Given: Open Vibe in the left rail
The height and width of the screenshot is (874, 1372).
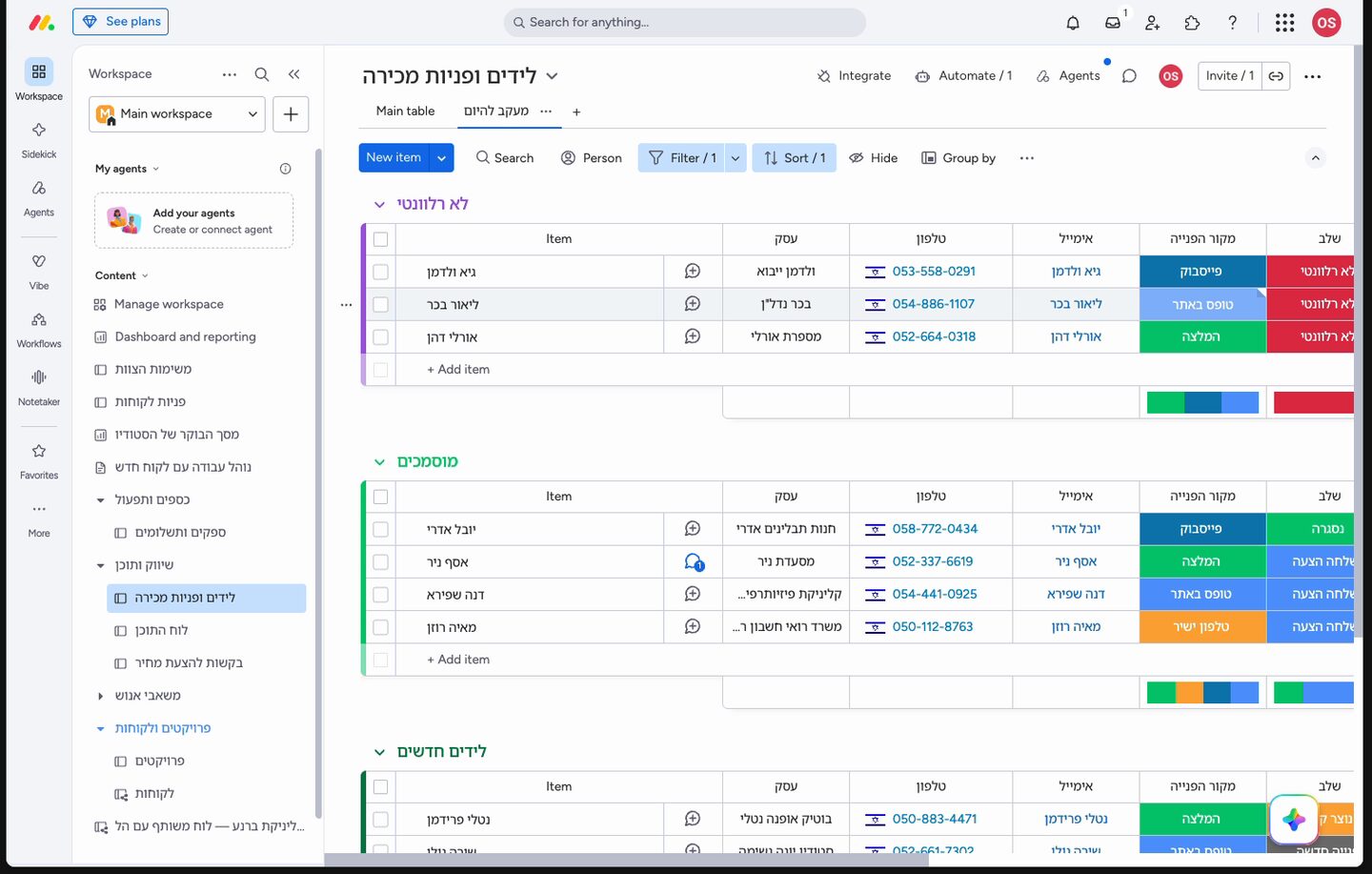Looking at the screenshot, I should 39,271.
